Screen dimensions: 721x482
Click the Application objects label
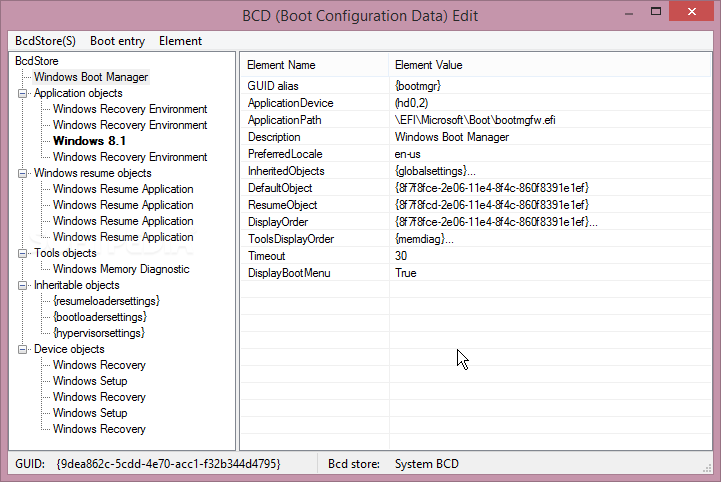click(x=78, y=93)
